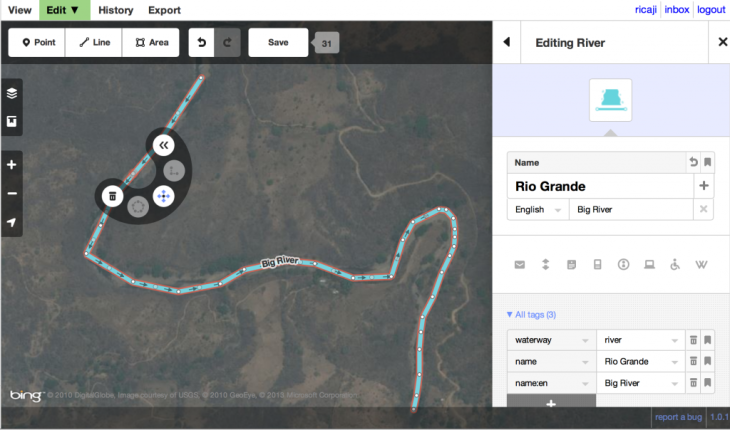Show reference for name tag bookmark
The image size is (730, 430).
pyautogui.click(x=707, y=361)
